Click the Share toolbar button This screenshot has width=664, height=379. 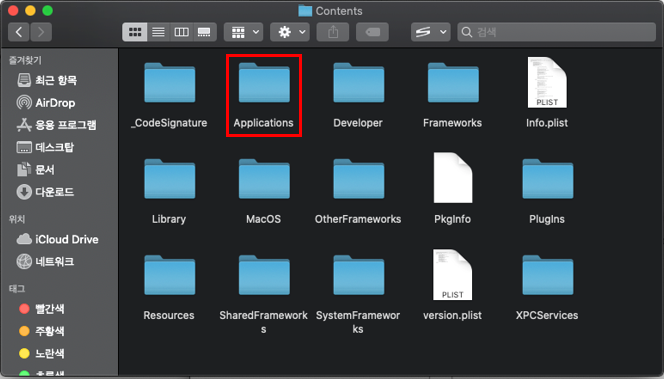(333, 32)
